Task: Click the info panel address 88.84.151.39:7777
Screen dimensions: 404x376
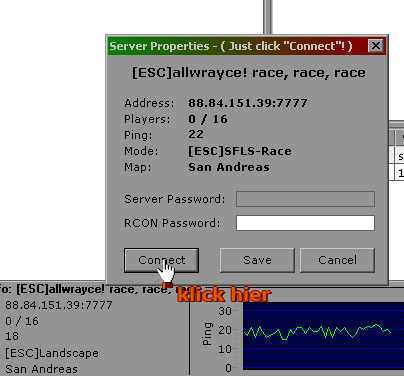Action: 59,305
